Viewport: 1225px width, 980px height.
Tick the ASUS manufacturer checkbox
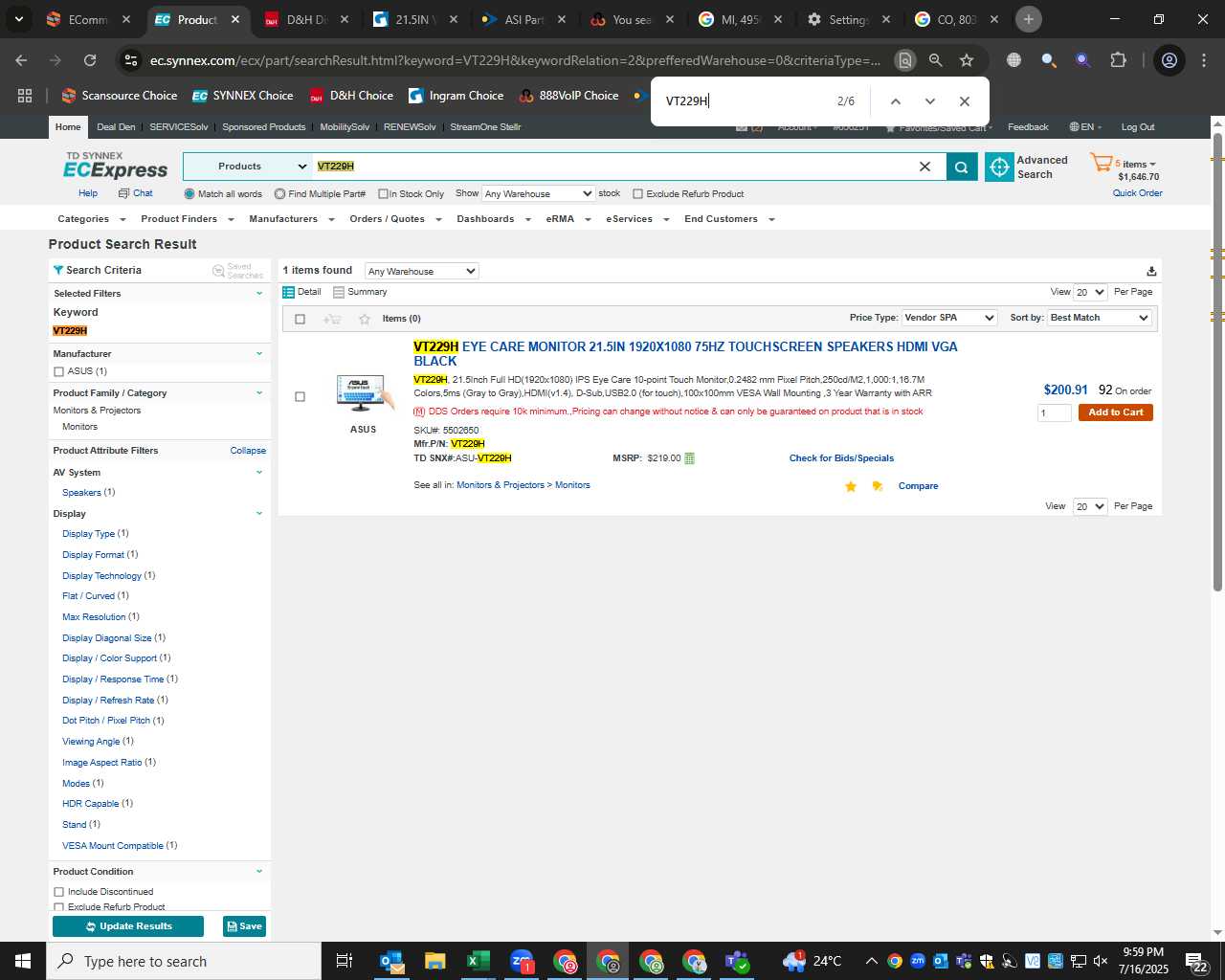pos(58,372)
